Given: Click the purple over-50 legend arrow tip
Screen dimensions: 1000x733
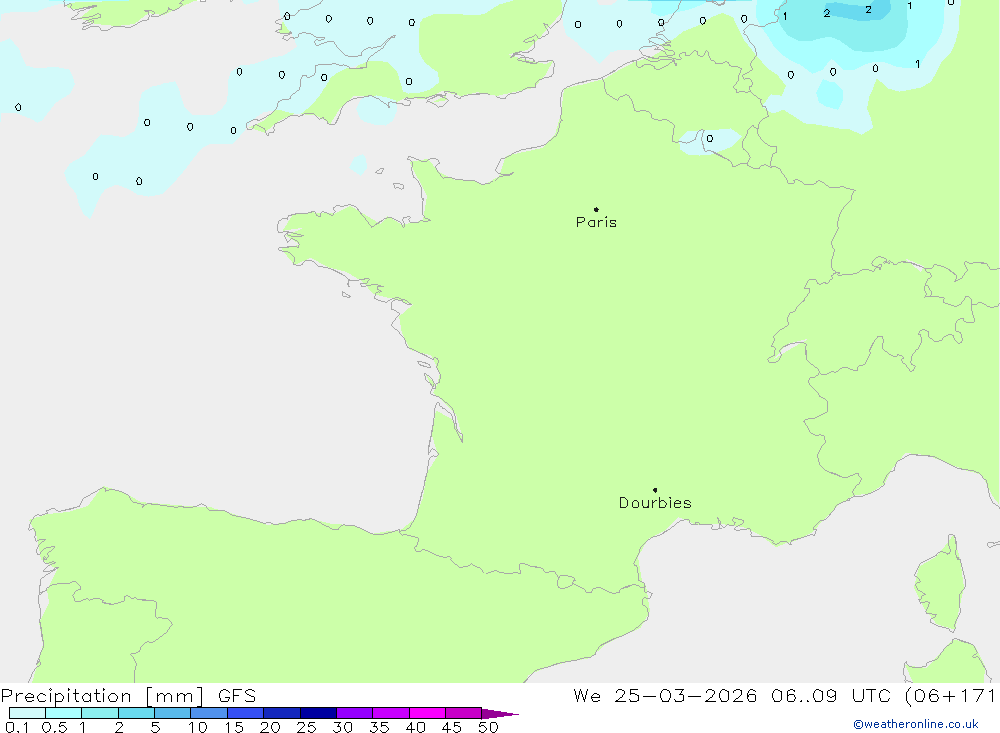Looking at the screenshot, I should pyautogui.click(x=500, y=713).
